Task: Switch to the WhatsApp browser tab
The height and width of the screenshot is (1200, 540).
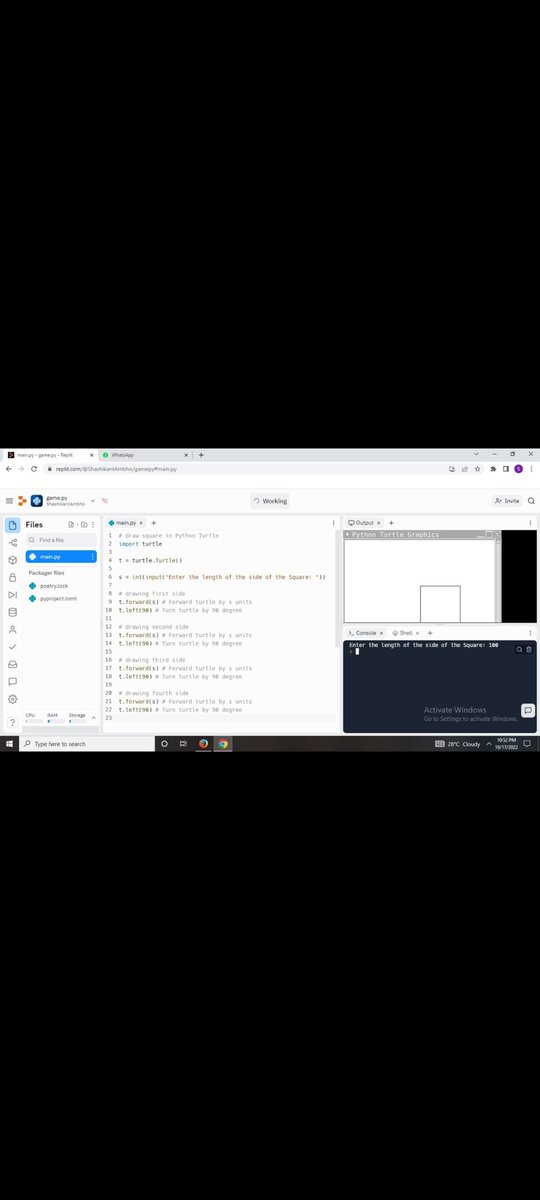Action: pyautogui.click(x=144, y=455)
